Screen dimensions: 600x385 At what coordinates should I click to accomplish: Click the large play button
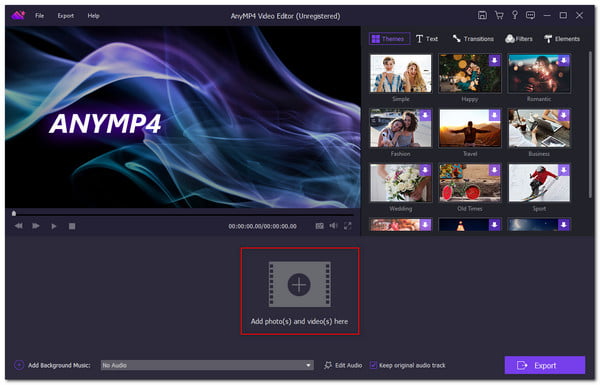[36, 226]
